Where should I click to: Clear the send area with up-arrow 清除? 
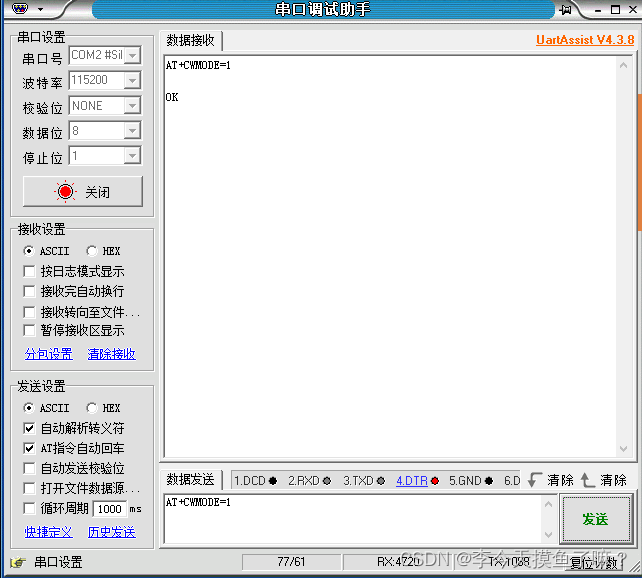604,480
